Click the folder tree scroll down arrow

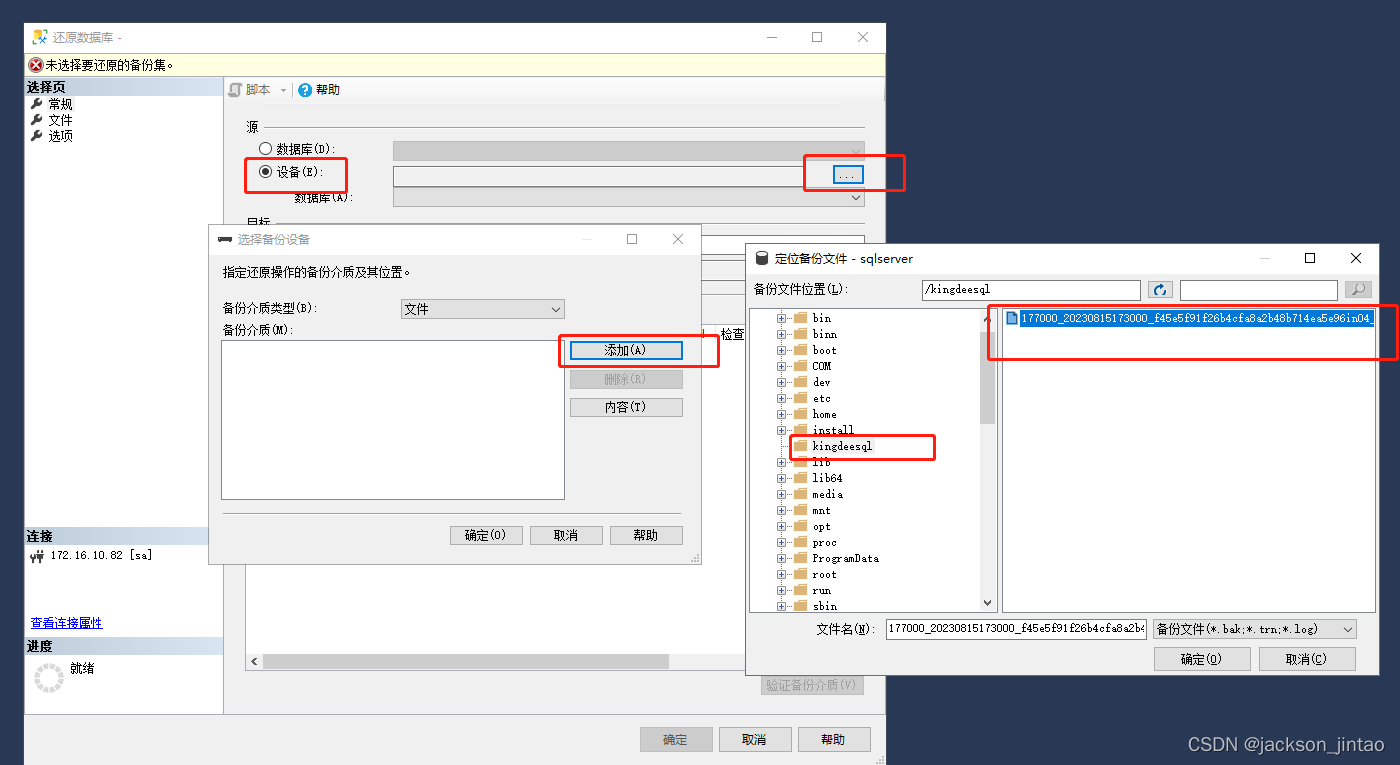pos(988,603)
